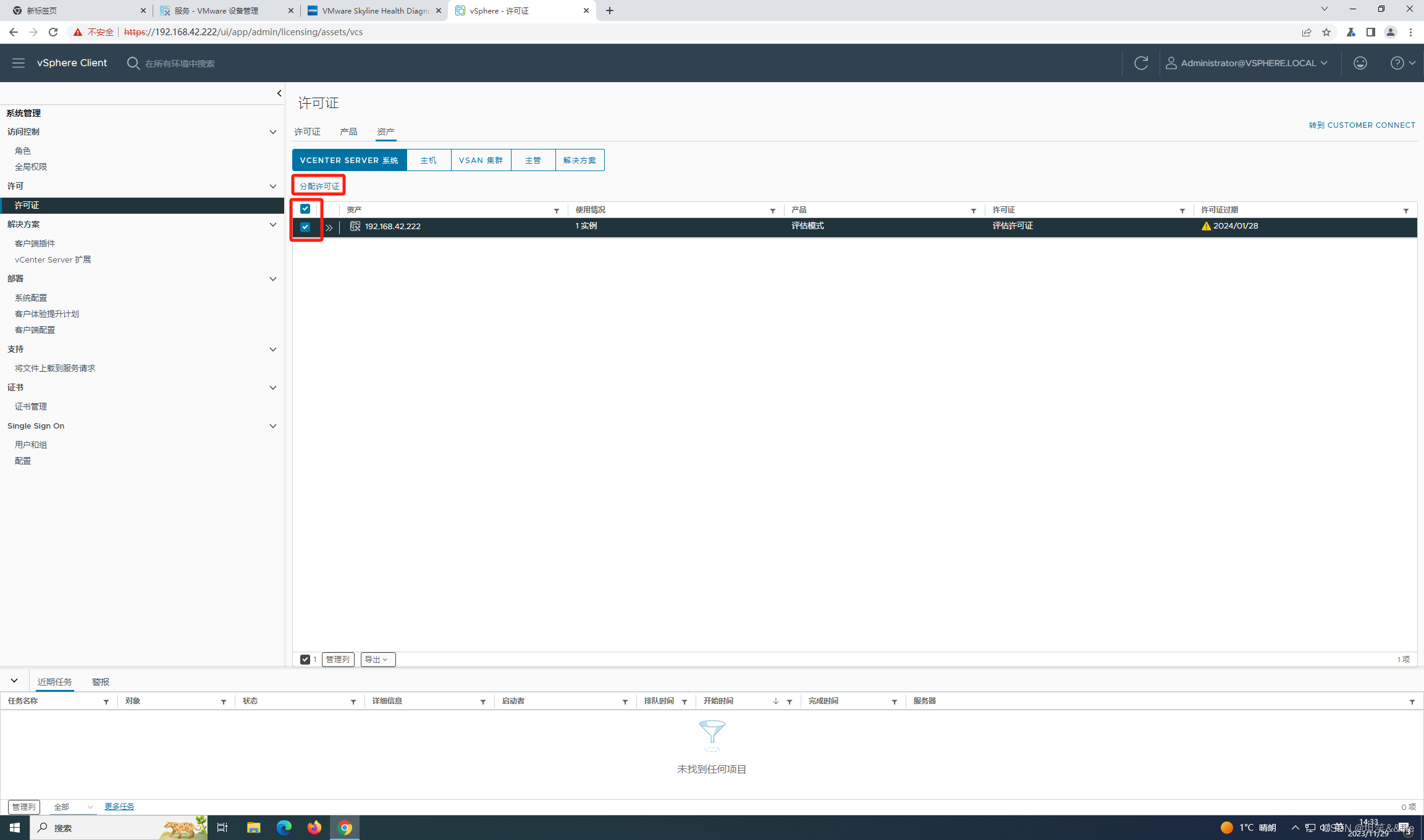Toggle the select-all checkbox in table header

[305, 209]
